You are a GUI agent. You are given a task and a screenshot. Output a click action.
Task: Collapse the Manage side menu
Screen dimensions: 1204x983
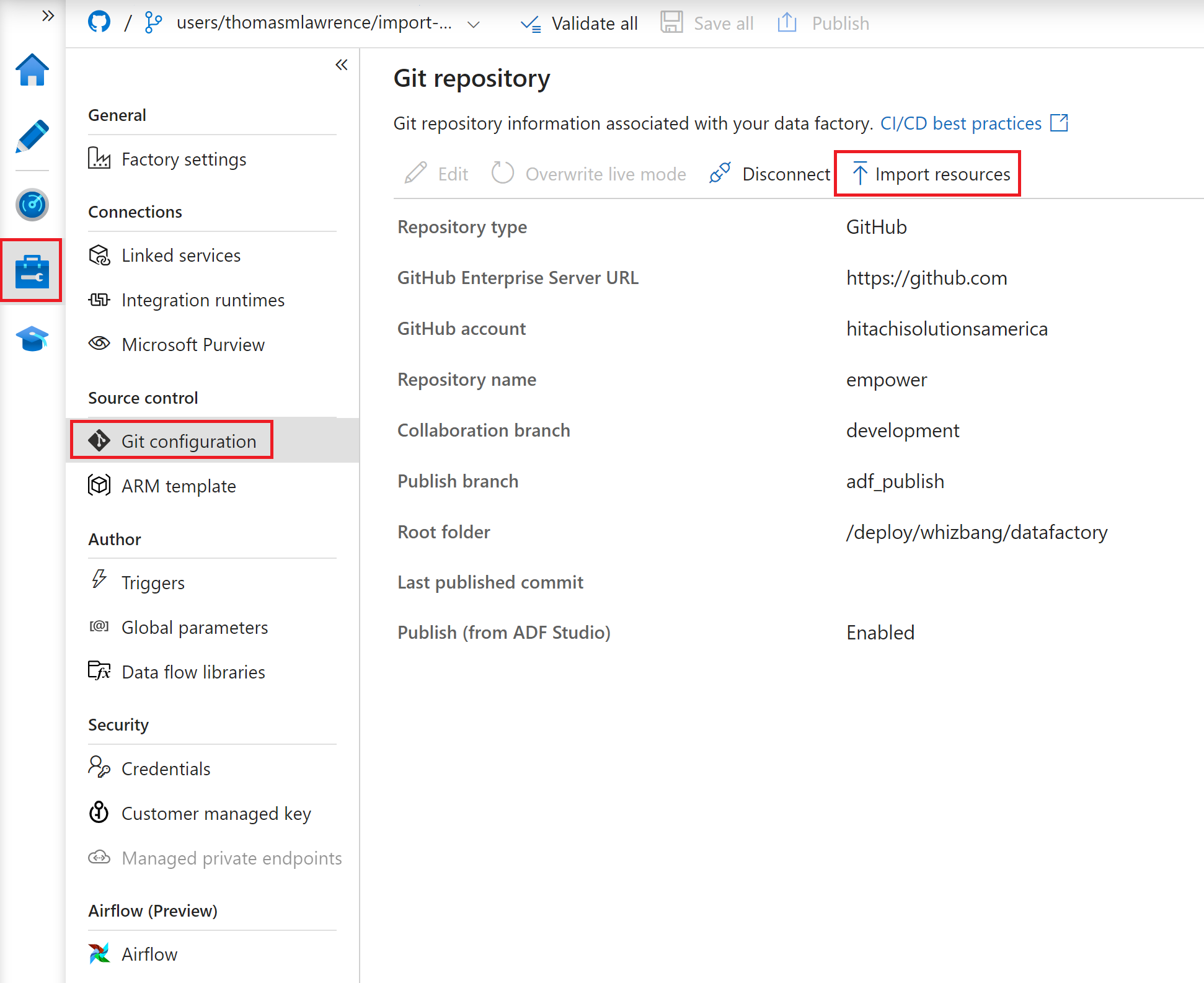point(341,65)
